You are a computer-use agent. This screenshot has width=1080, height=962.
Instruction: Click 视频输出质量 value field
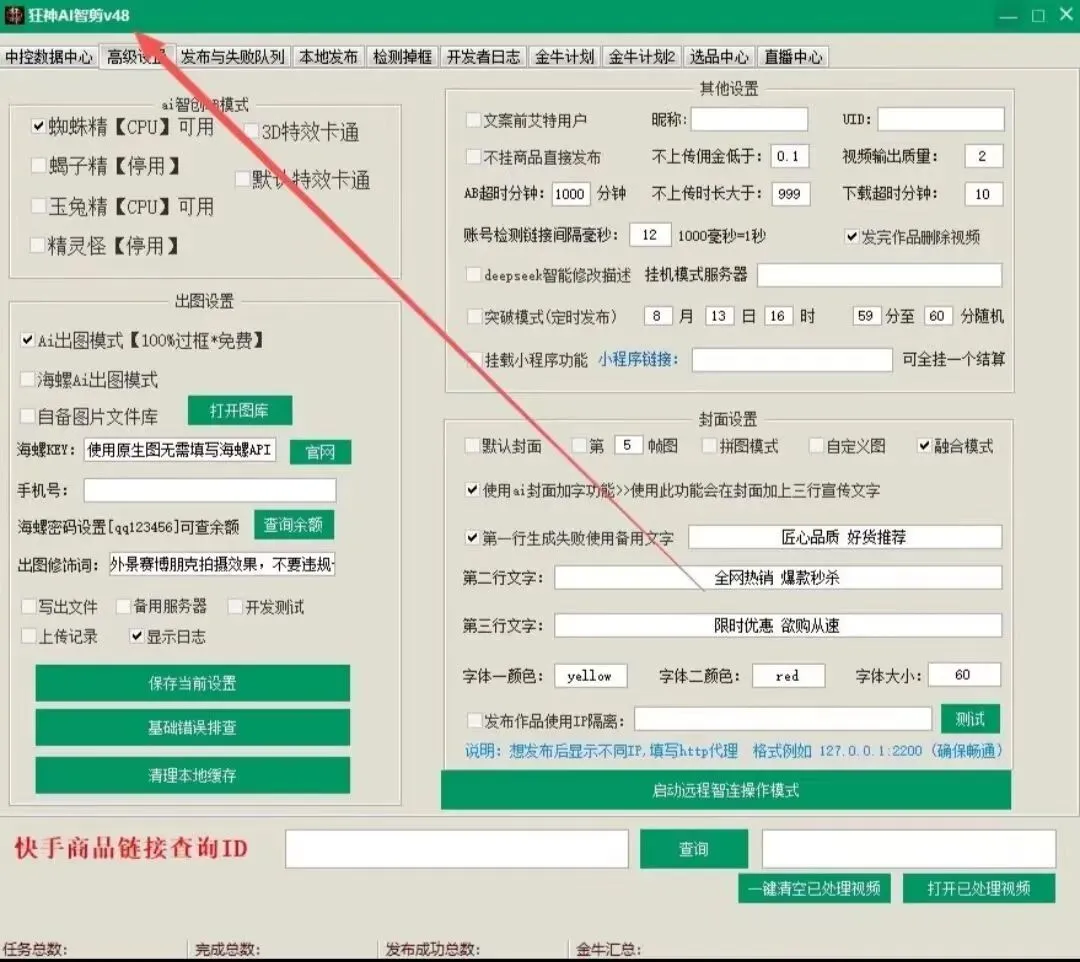coord(983,156)
